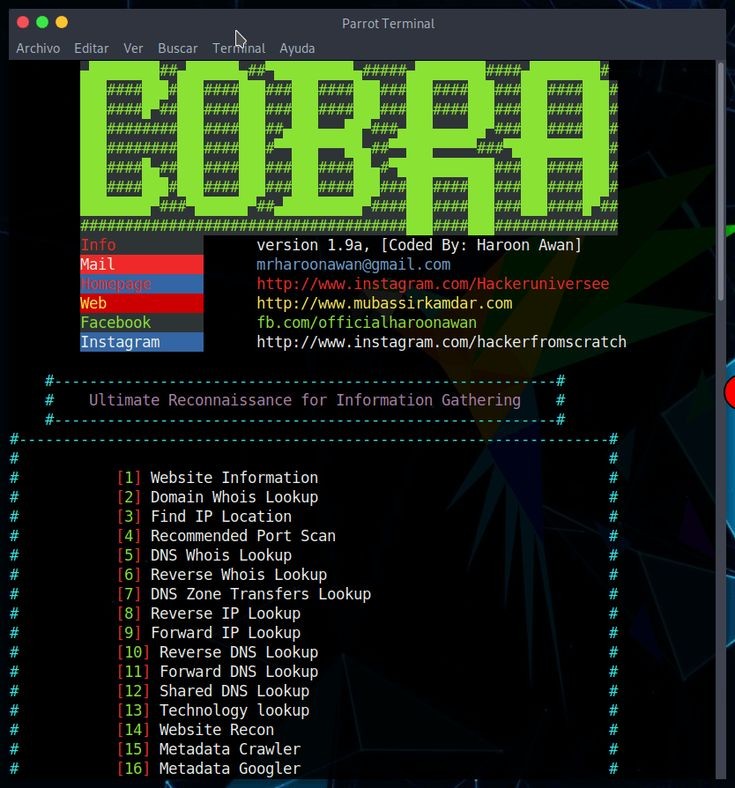The height and width of the screenshot is (788, 735).
Task: Open the Ver menu
Action: point(133,48)
